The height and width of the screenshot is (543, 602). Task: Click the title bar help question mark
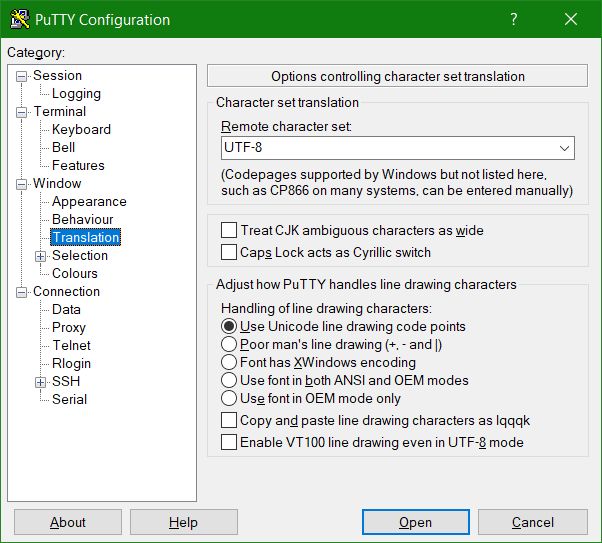[514, 19]
